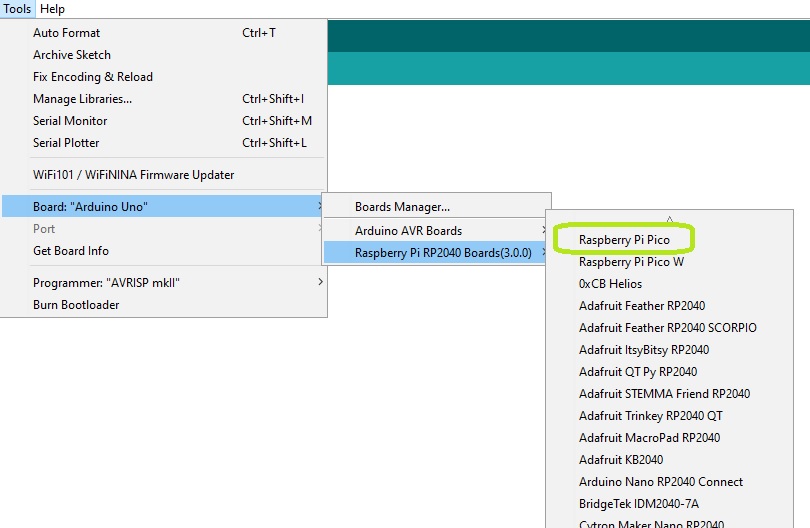This screenshot has height=528, width=810.
Task: Run Auto Format on the sketch
Action: point(66,33)
